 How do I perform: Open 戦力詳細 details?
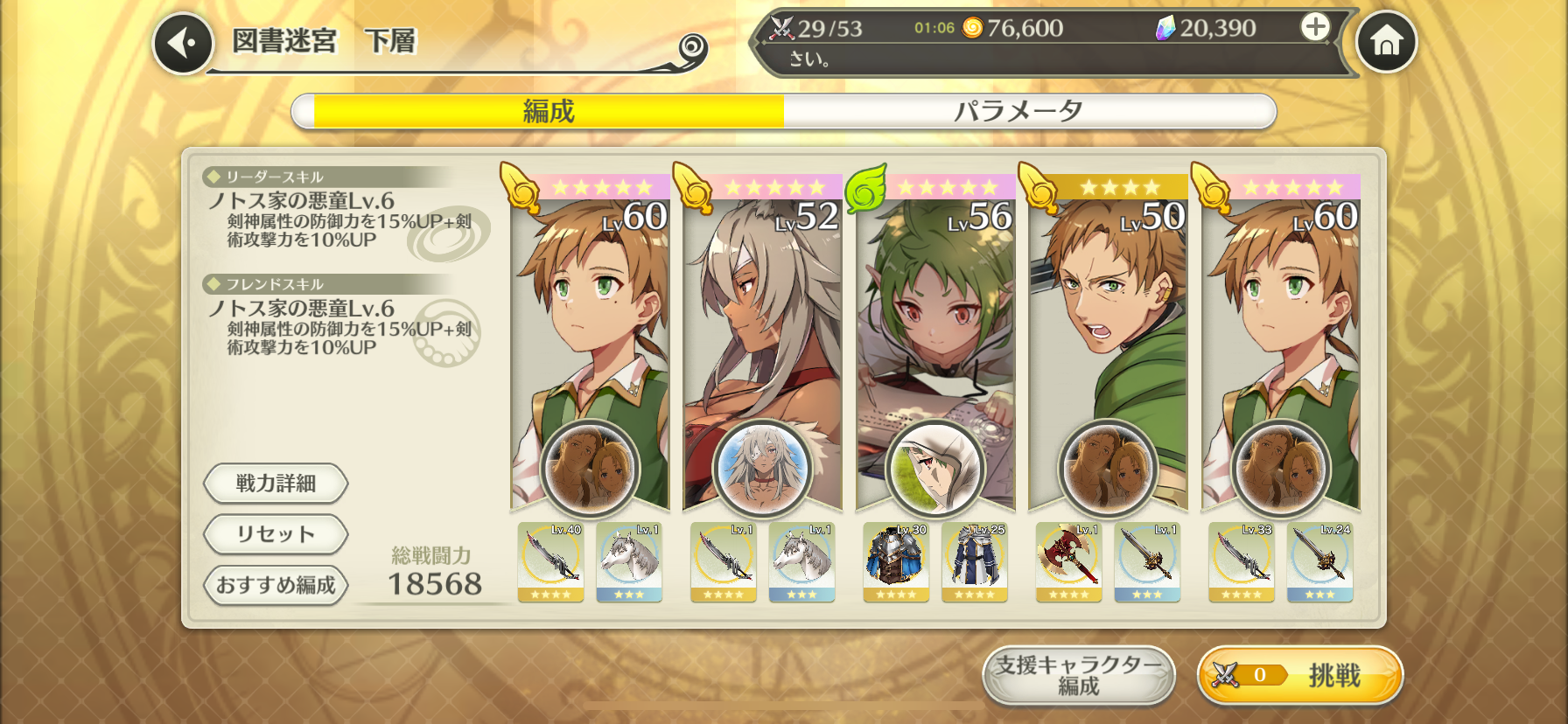[x=276, y=484]
